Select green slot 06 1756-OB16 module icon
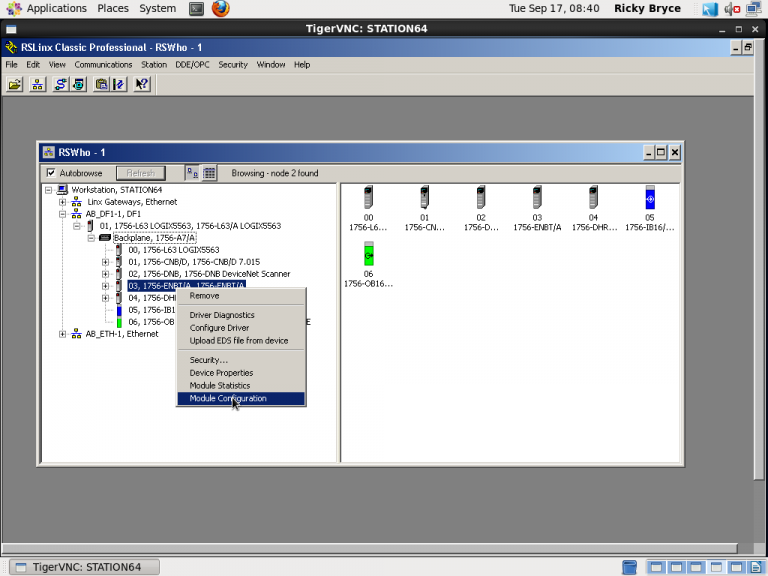 [x=369, y=254]
